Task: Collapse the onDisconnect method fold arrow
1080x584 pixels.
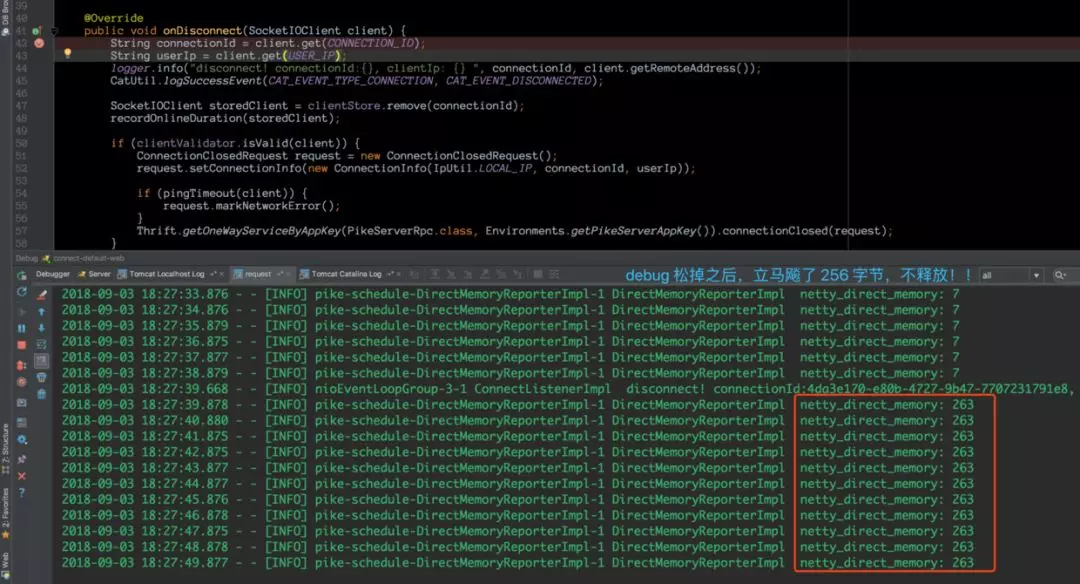Action: point(54,31)
